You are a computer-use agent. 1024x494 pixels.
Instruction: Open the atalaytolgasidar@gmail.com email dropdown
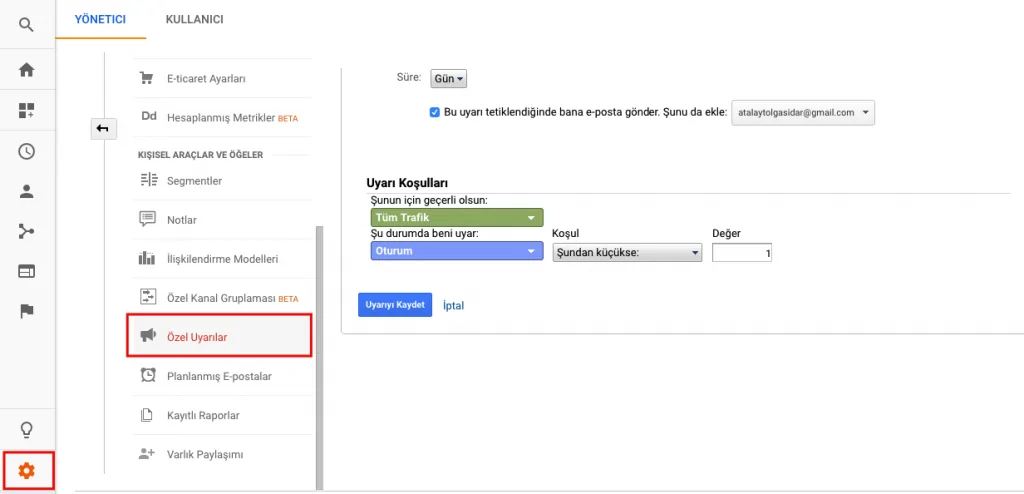[803, 112]
